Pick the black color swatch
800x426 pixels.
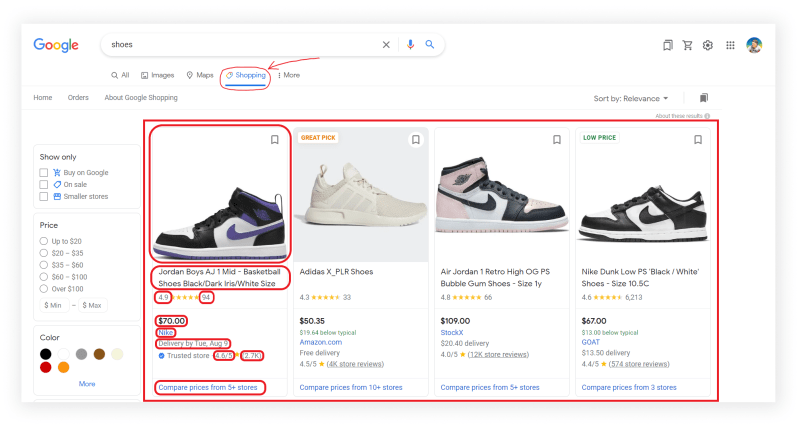(x=46, y=354)
